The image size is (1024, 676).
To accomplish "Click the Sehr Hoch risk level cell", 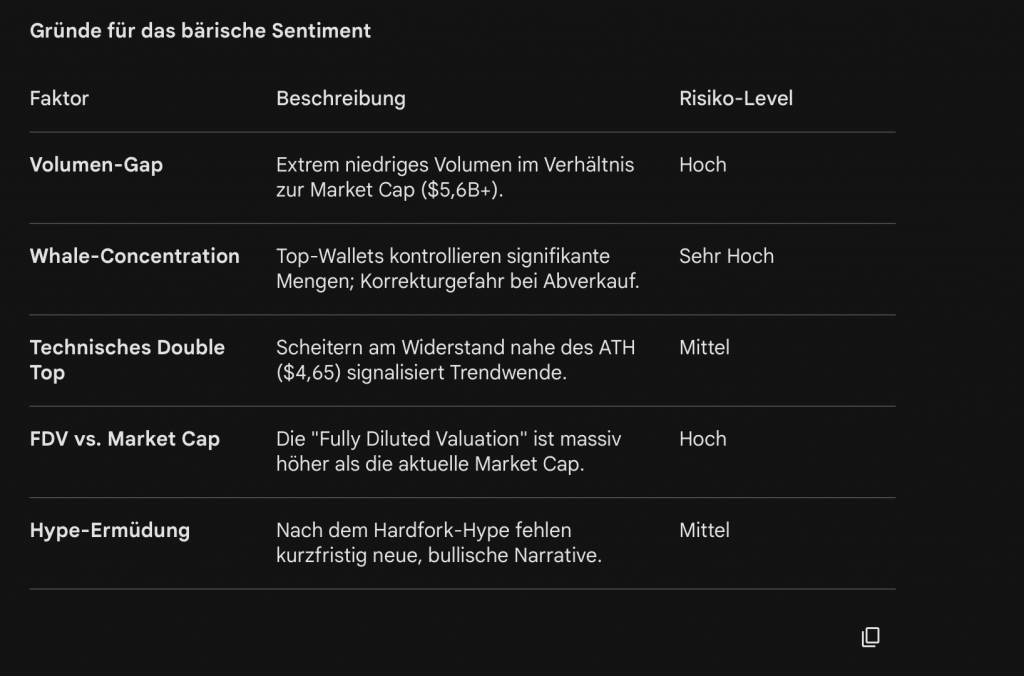I will point(726,256).
